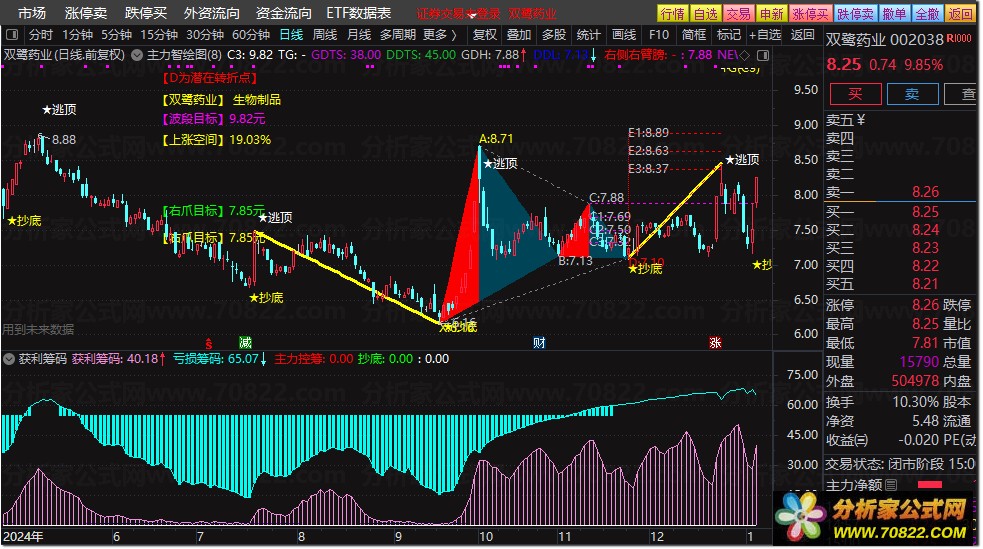Image resolution: width=983 pixels, height=549 pixels.
Task: Select the 日线 daily period tab
Action: [291, 35]
